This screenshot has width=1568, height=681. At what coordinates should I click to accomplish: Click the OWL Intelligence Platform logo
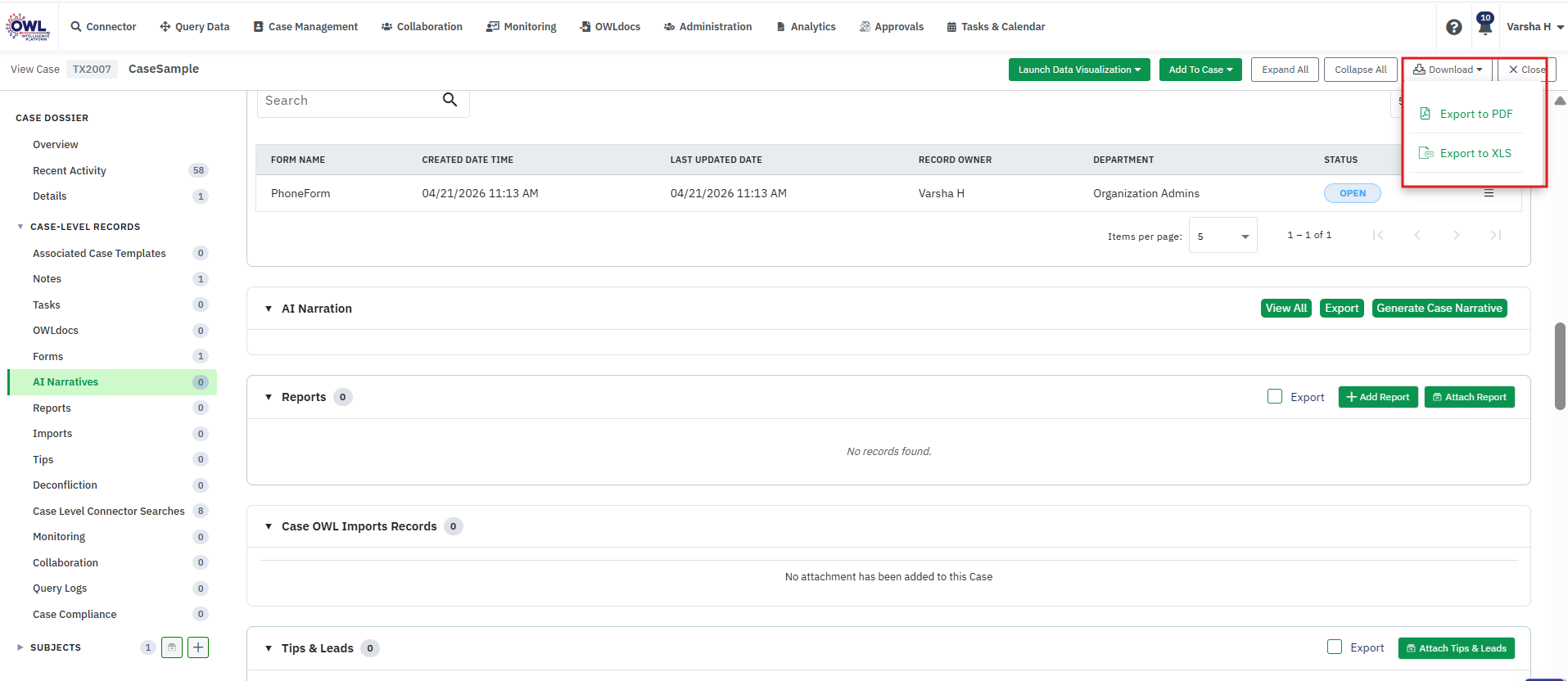coord(29,27)
